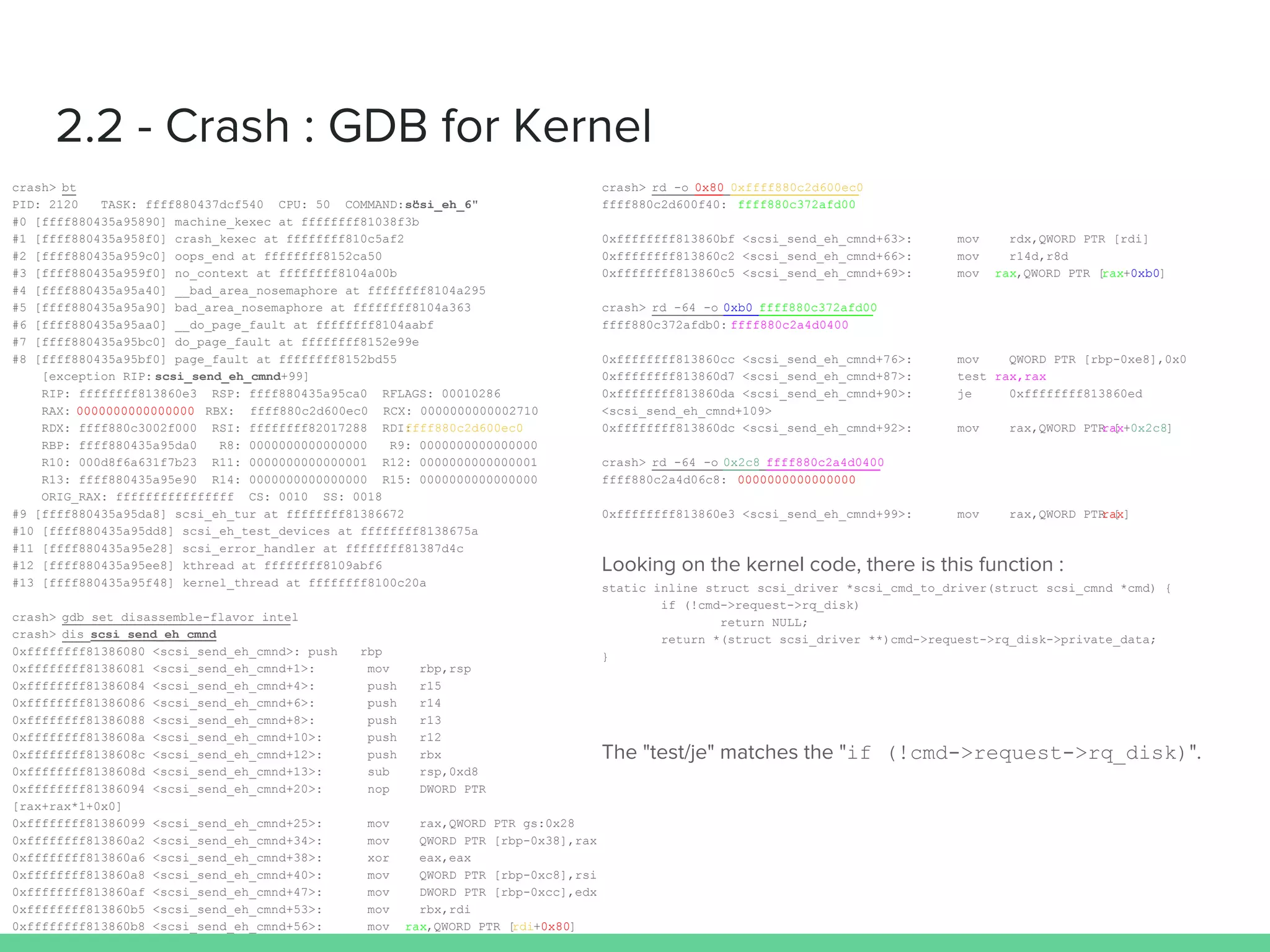Click the 'private_data' return statement line
This screenshot has width=1270, height=952.
pyautogui.click(x=908, y=640)
